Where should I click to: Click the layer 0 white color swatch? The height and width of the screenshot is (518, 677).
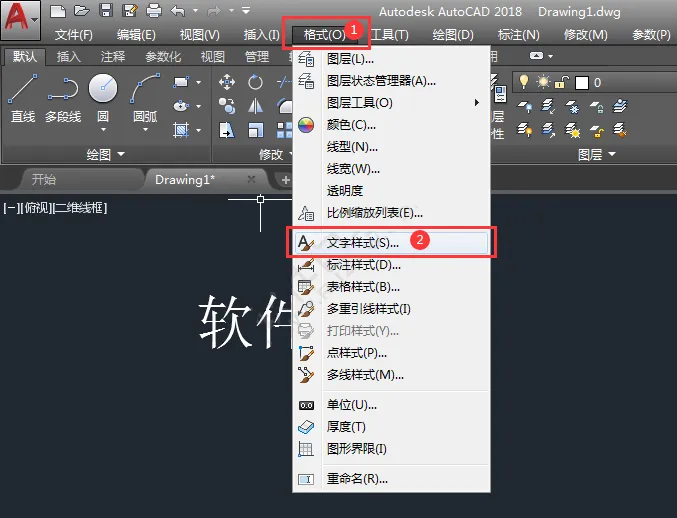(x=582, y=82)
